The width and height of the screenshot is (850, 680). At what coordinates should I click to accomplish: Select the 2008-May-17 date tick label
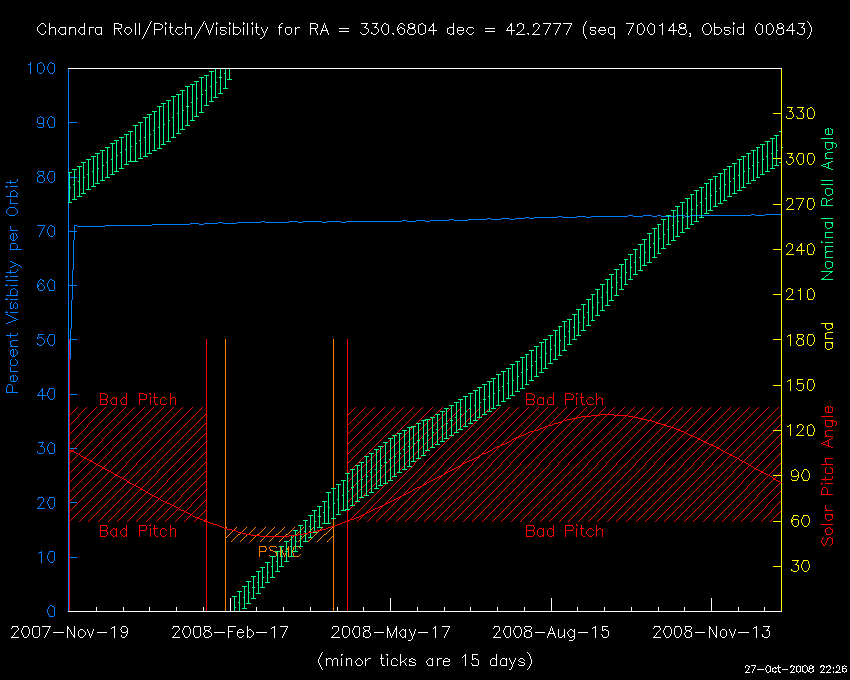(x=390, y=632)
